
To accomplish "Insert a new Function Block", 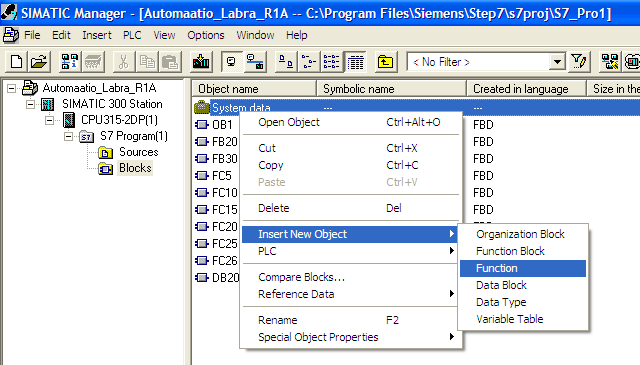I will (x=523, y=251).
